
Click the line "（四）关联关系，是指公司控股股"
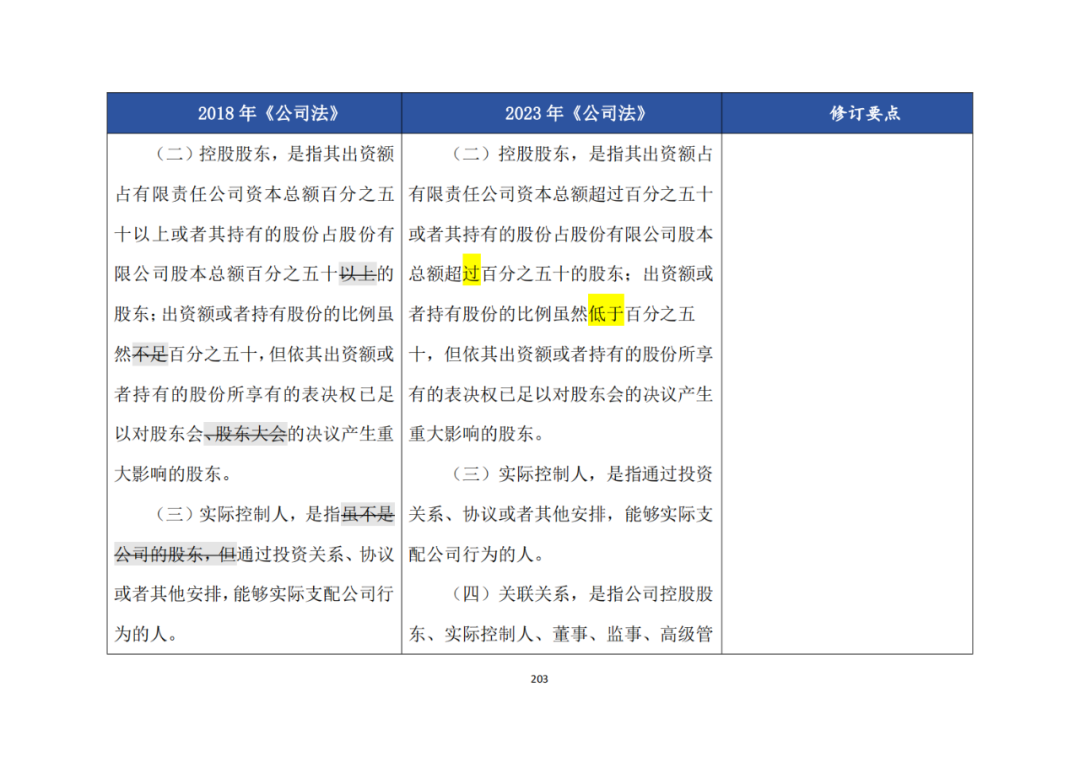pyautogui.click(x=582, y=594)
